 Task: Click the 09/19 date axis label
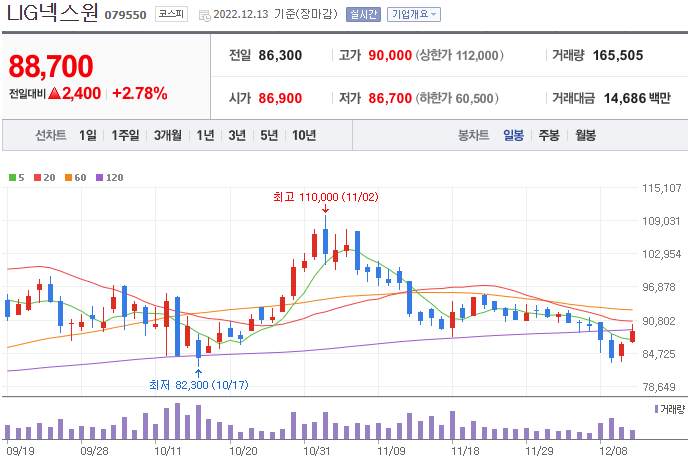pos(21,451)
